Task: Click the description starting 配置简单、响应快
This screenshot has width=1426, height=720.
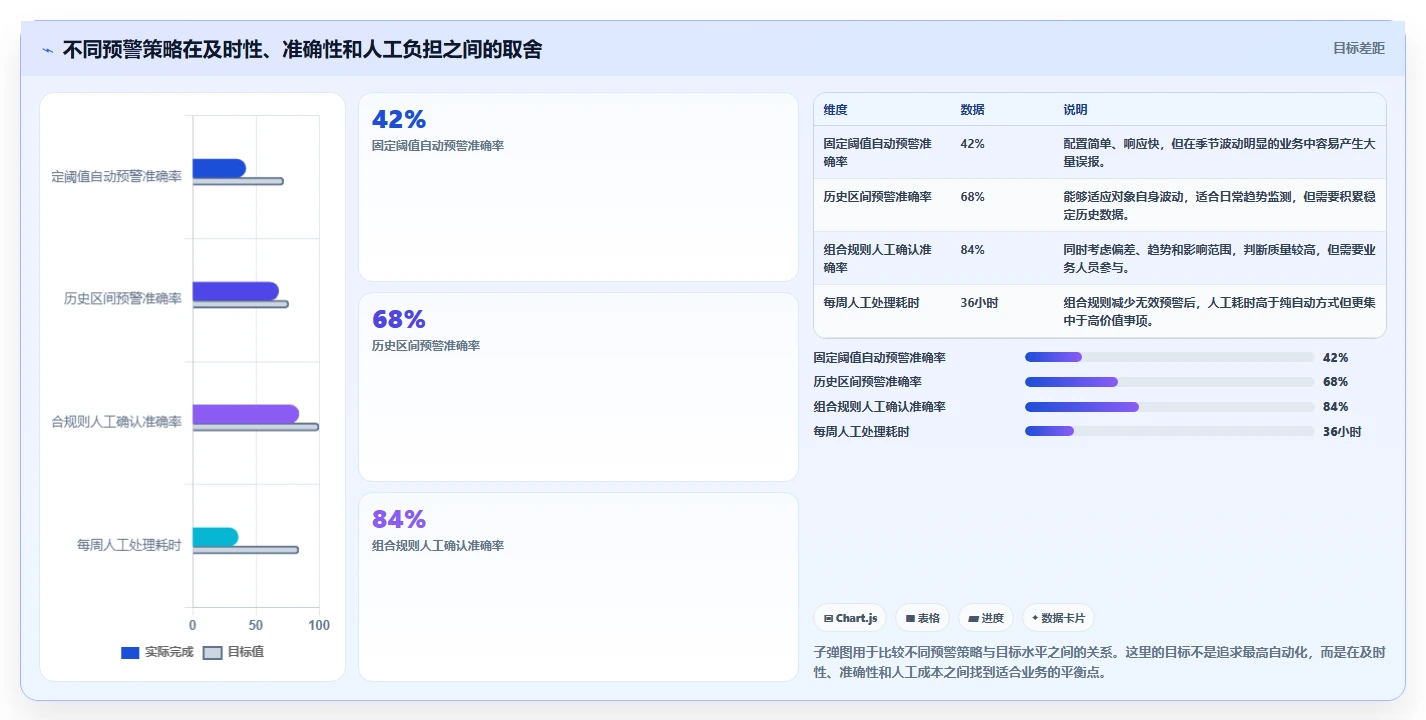Action: click(1219, 152)
